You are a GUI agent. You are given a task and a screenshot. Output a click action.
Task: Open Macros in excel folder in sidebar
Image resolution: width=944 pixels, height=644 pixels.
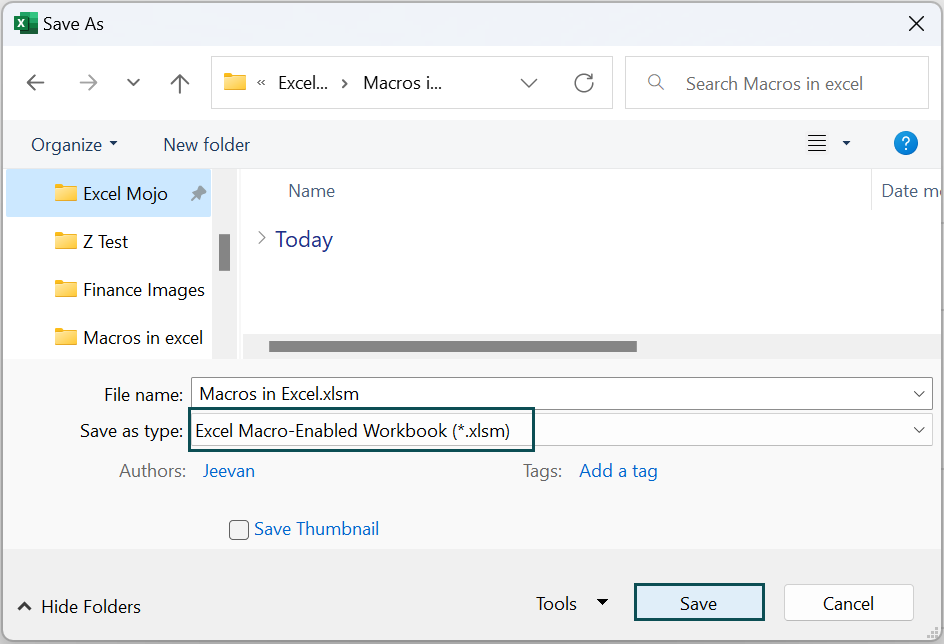(x=129, y=338)
